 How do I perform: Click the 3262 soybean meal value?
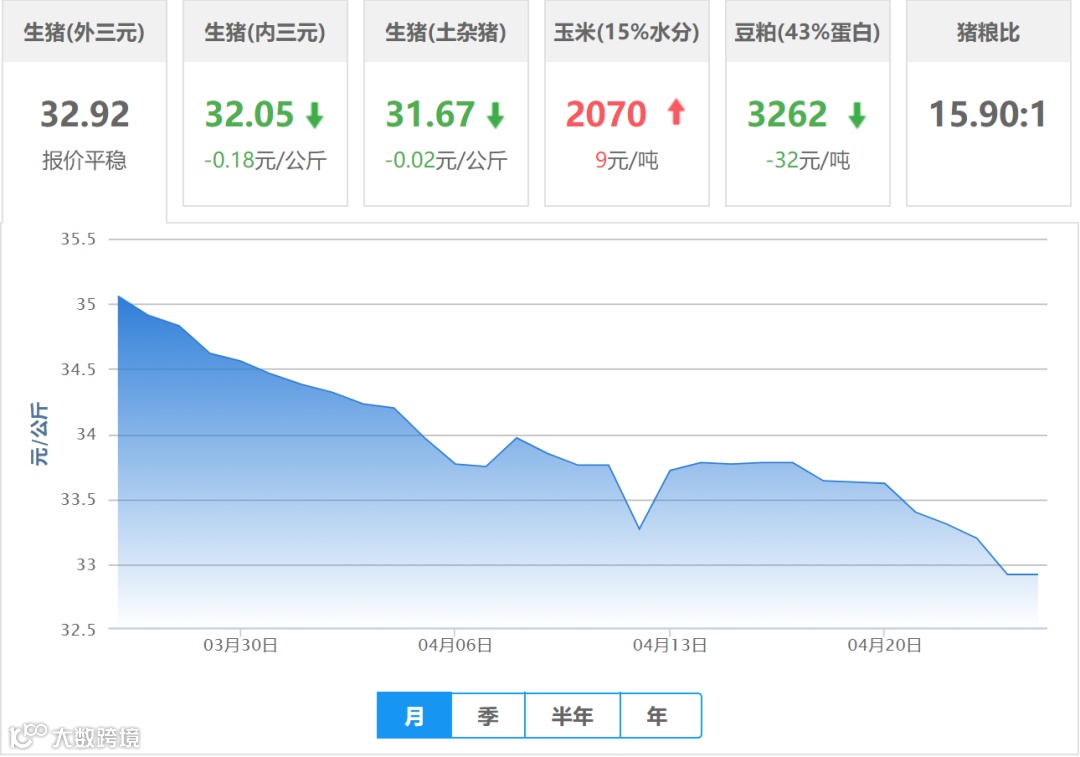click(787, 114)
